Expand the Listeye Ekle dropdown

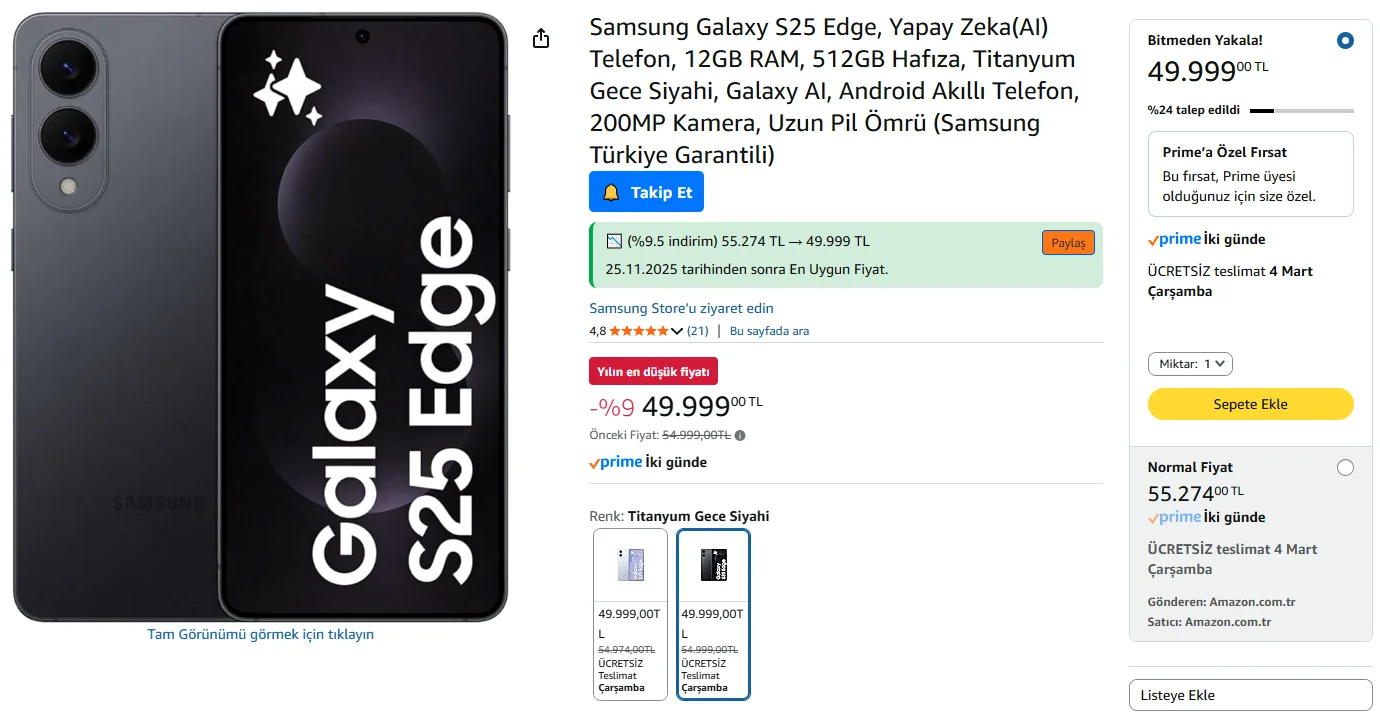1251,695
